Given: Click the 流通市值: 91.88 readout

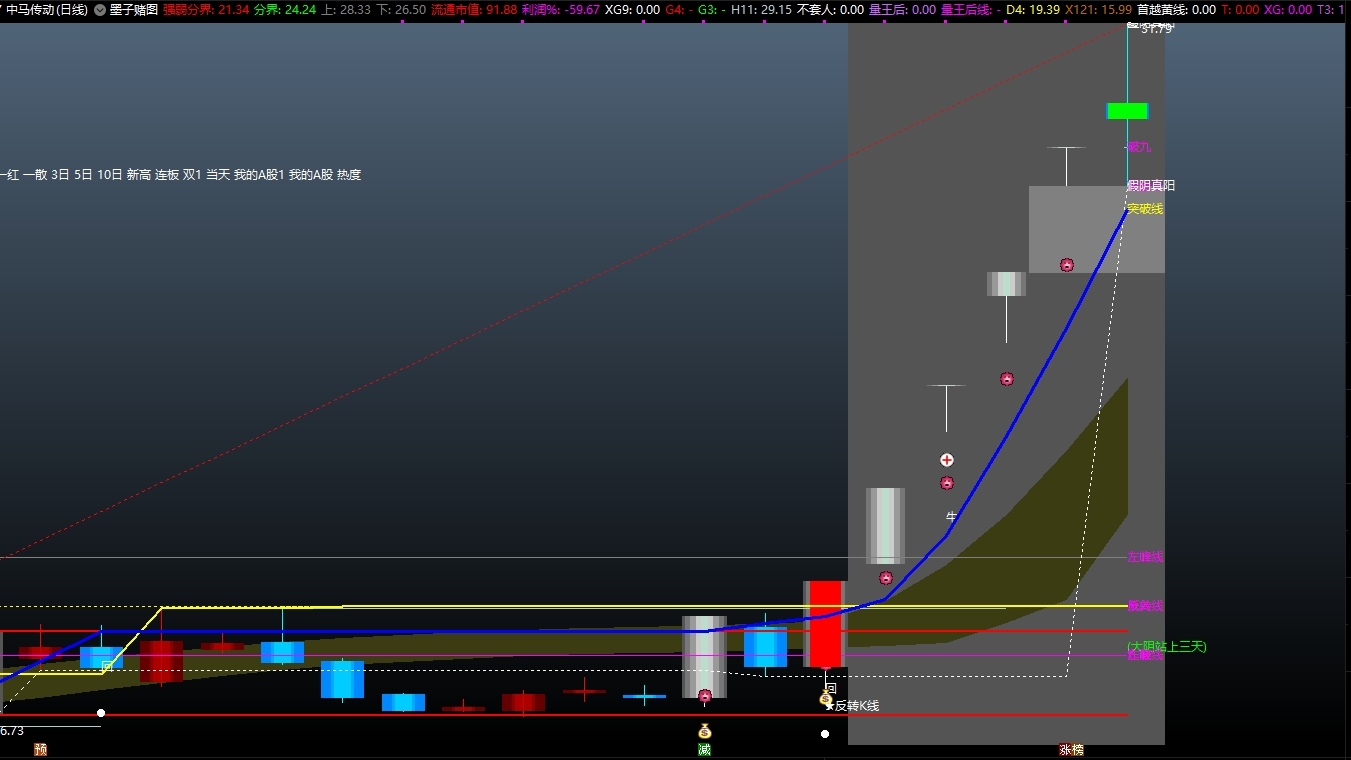Looking at the screenshot, I should (x=474, y=10).
